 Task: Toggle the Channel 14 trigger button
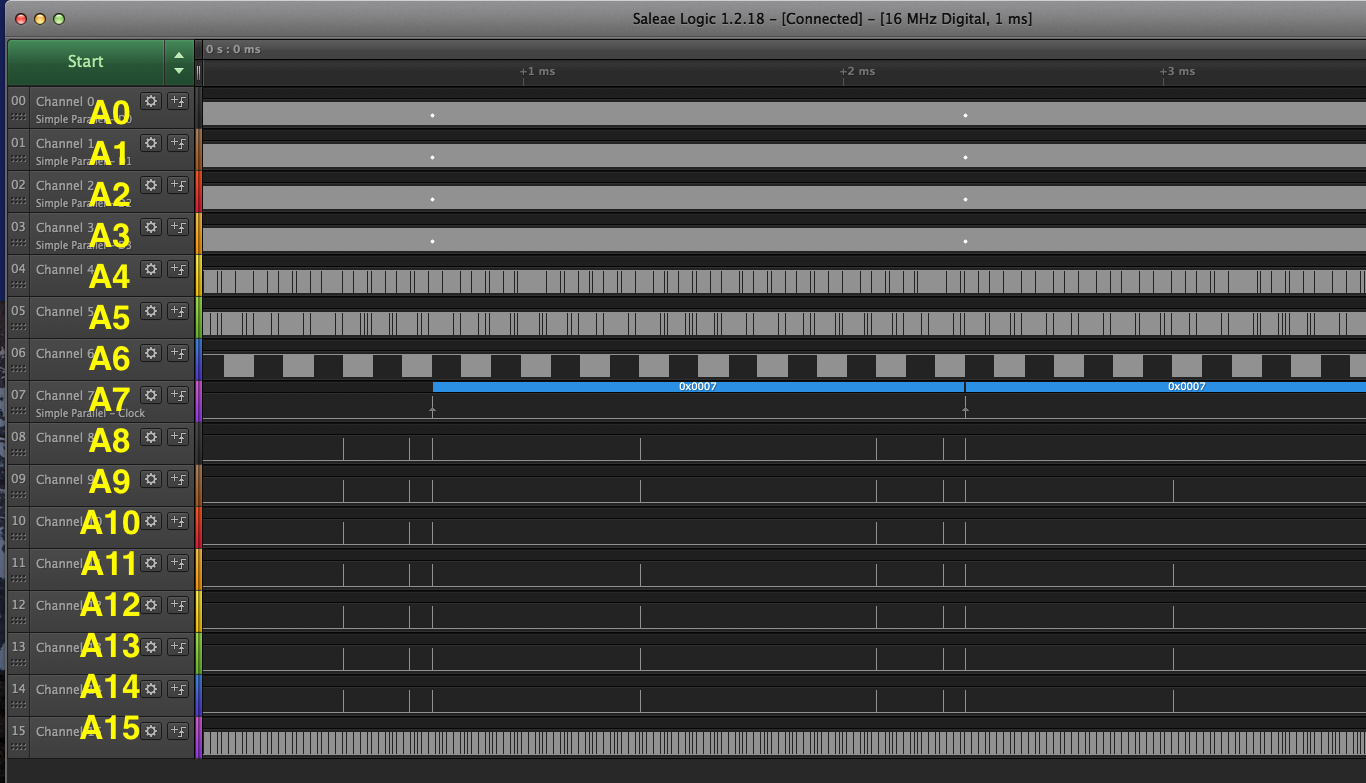(178, 688)
